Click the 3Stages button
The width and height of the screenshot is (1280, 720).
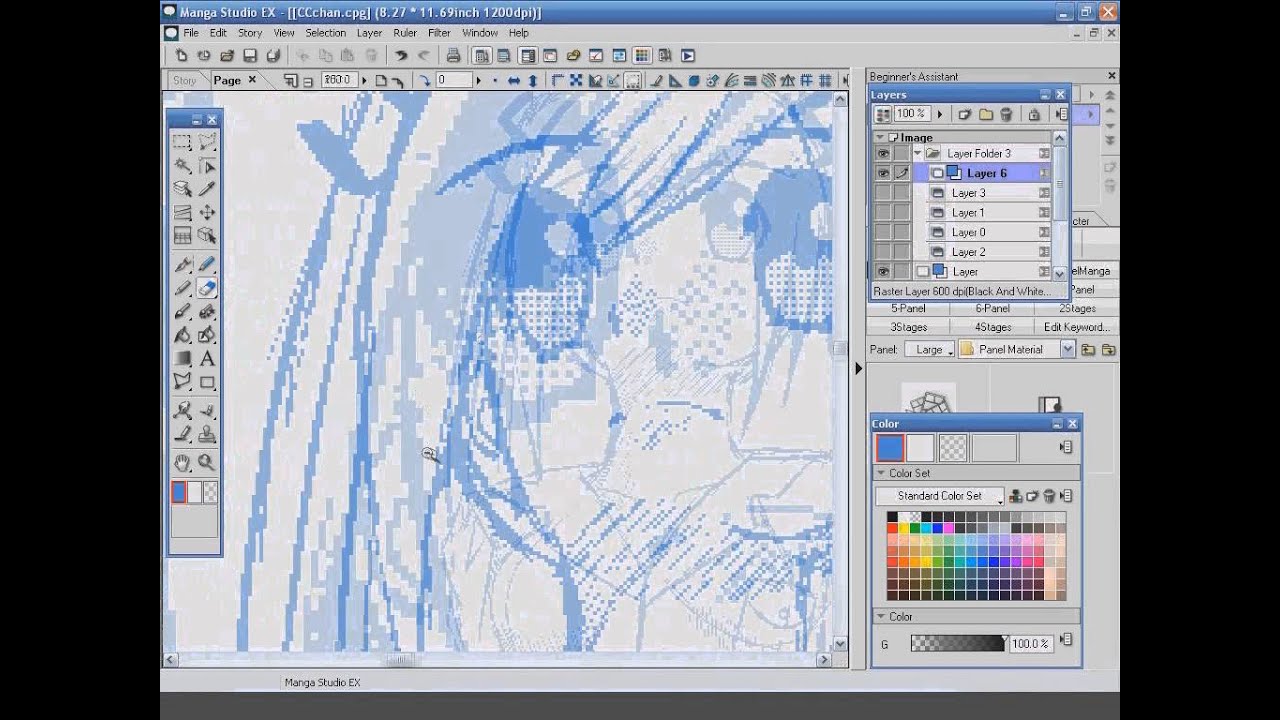[908, 327]
